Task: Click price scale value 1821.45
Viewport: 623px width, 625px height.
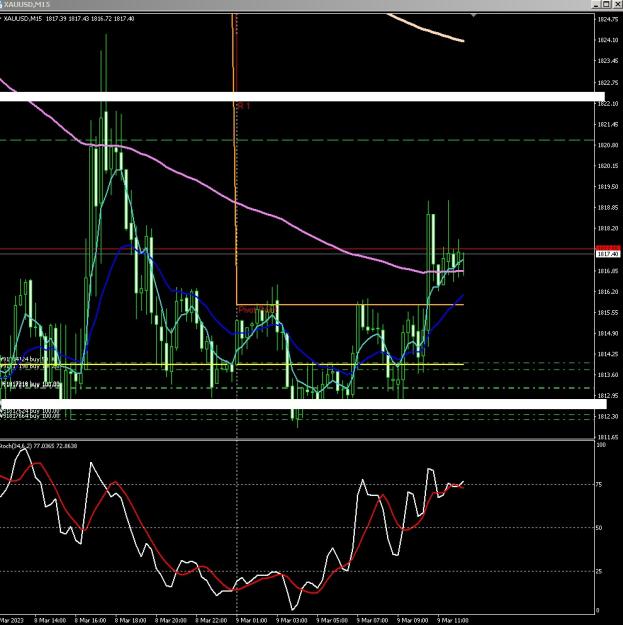Action: point(608,124)
